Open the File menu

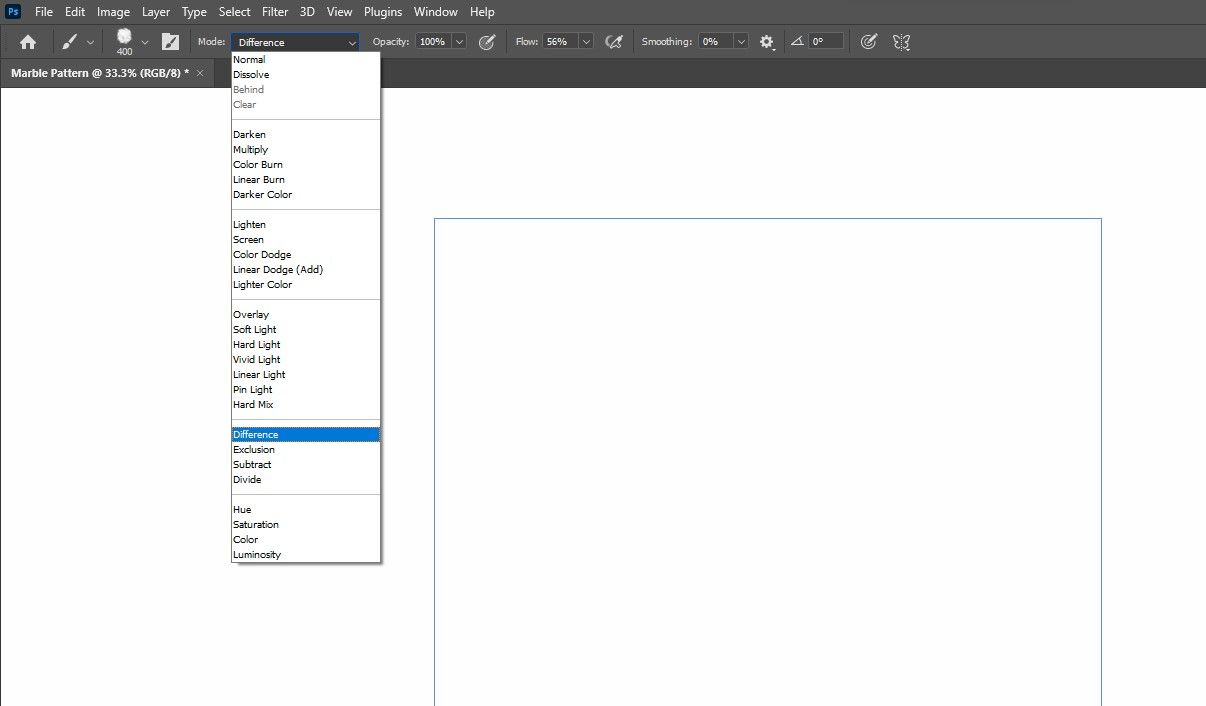point(43,12)
